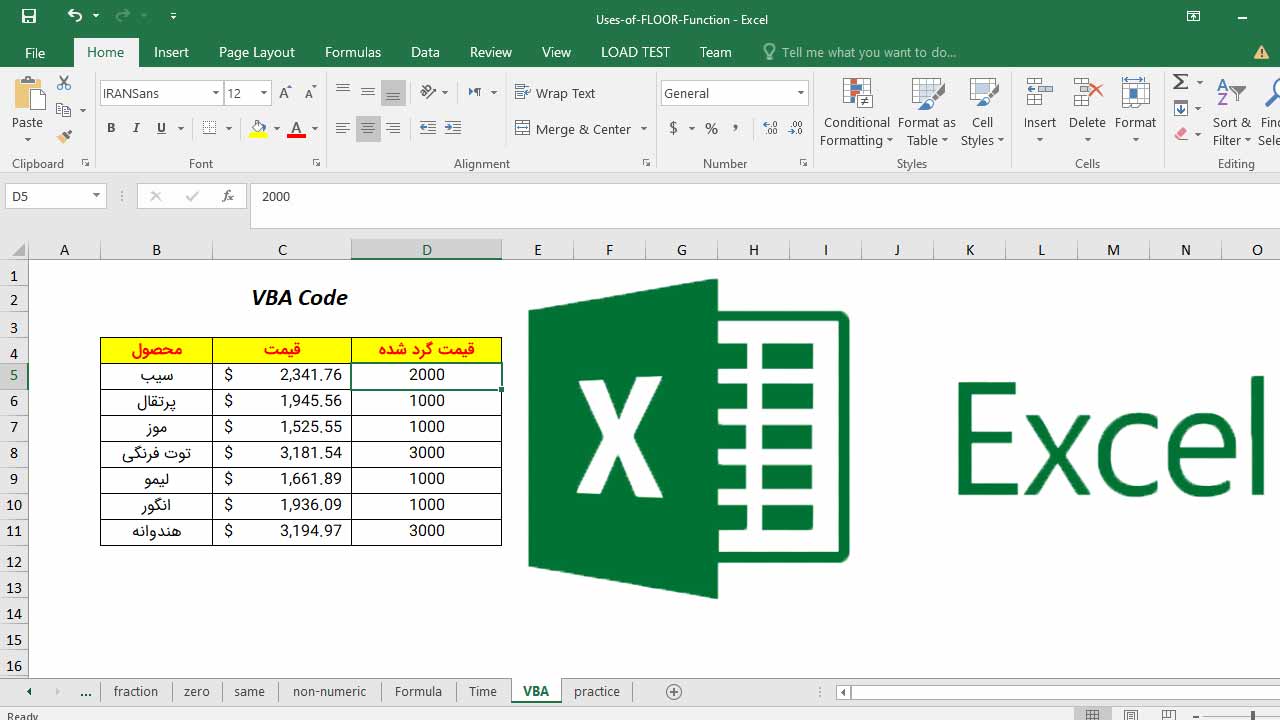The width and height of the screenshot is (1280, 720).
Task: Select cell with price 3,181.54
Action: [282, 453]
